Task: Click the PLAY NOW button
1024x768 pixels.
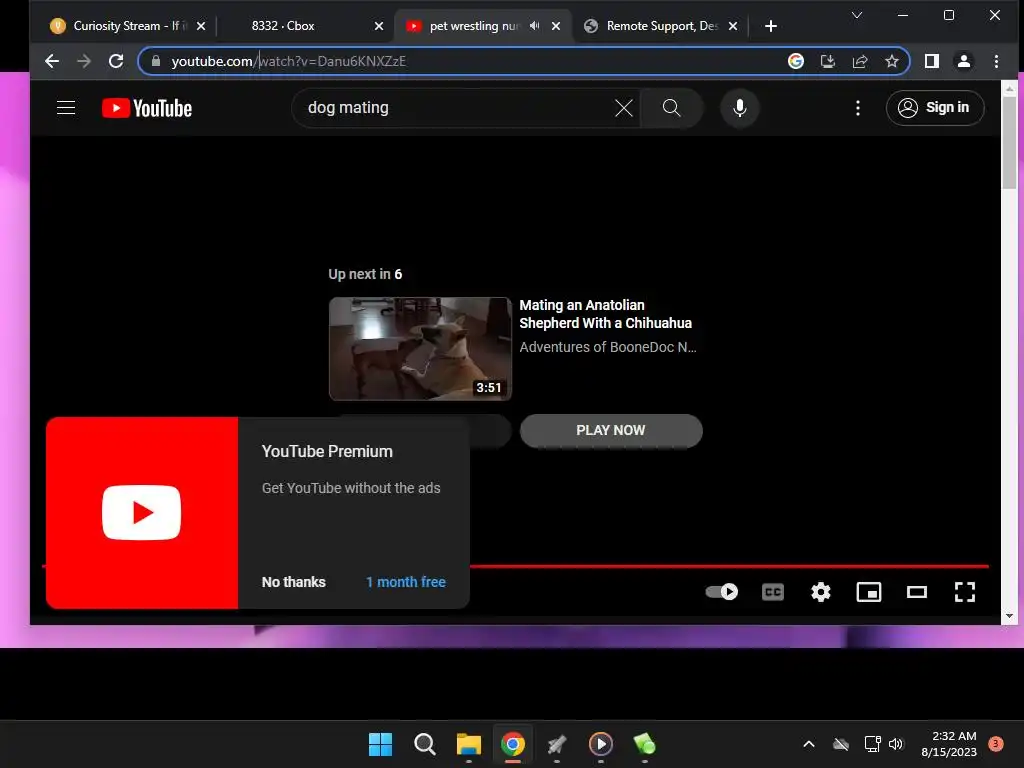Action: (x=611, y=430)
